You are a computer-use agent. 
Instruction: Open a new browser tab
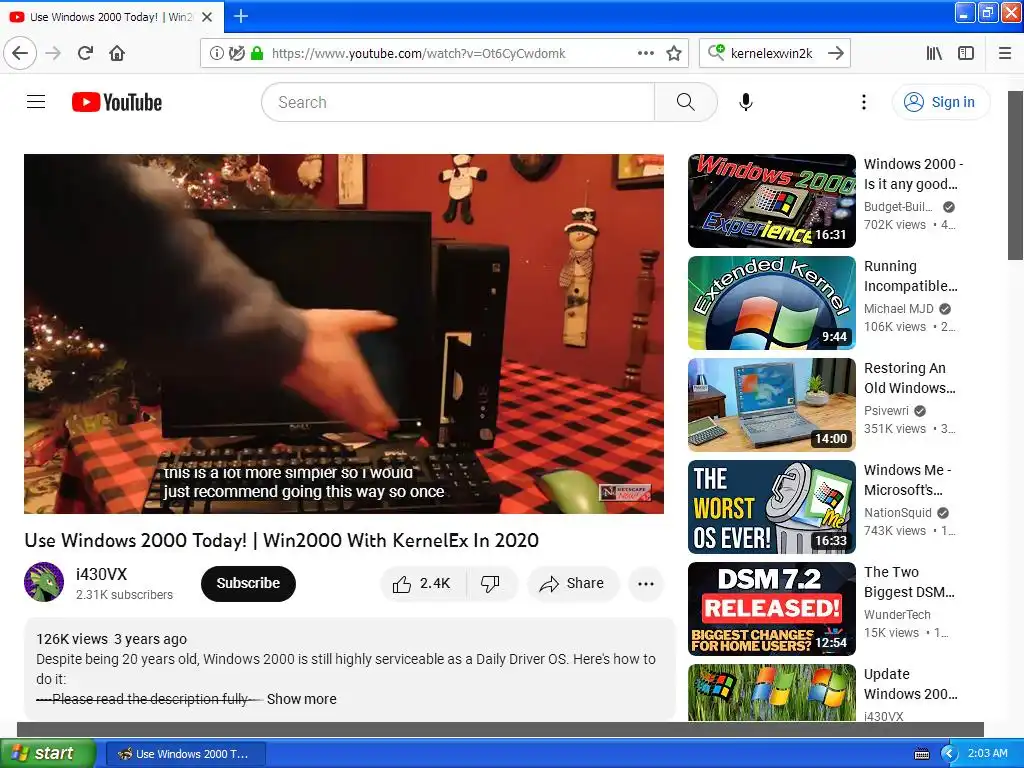[240, 16]
